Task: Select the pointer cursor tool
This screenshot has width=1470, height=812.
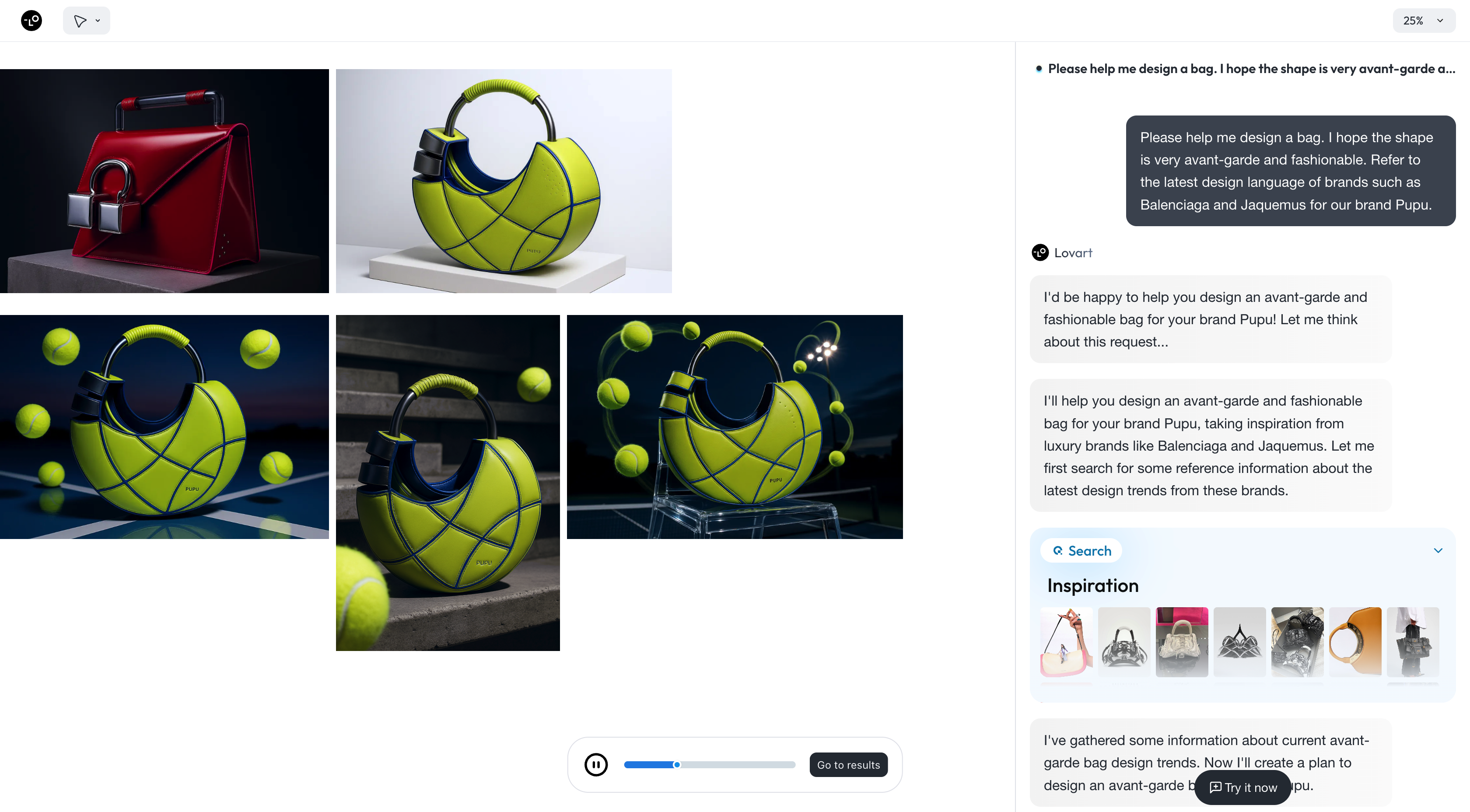Action: pos(80,21)
